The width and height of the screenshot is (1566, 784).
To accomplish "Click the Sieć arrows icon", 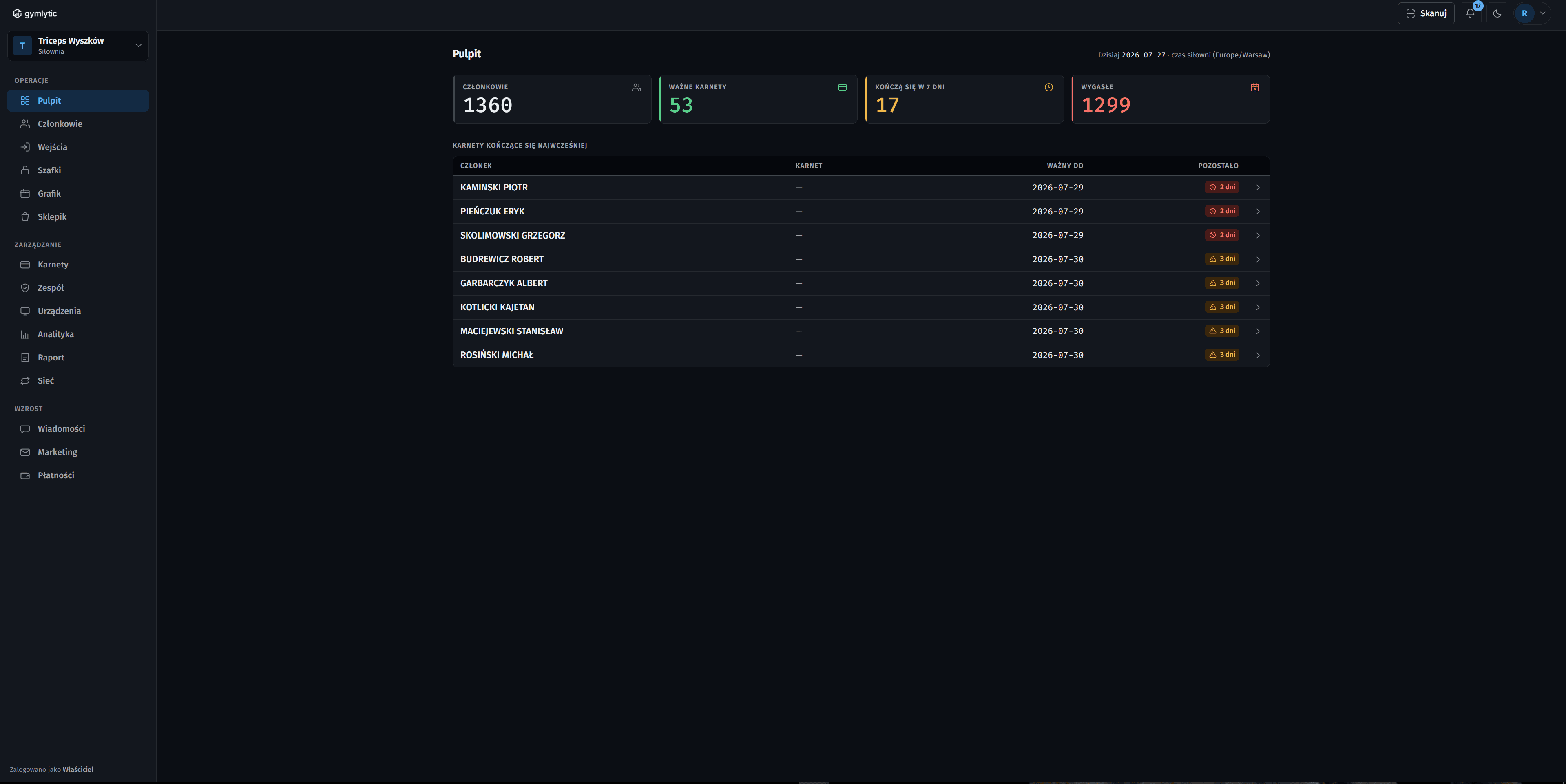I will pos(25,381).
